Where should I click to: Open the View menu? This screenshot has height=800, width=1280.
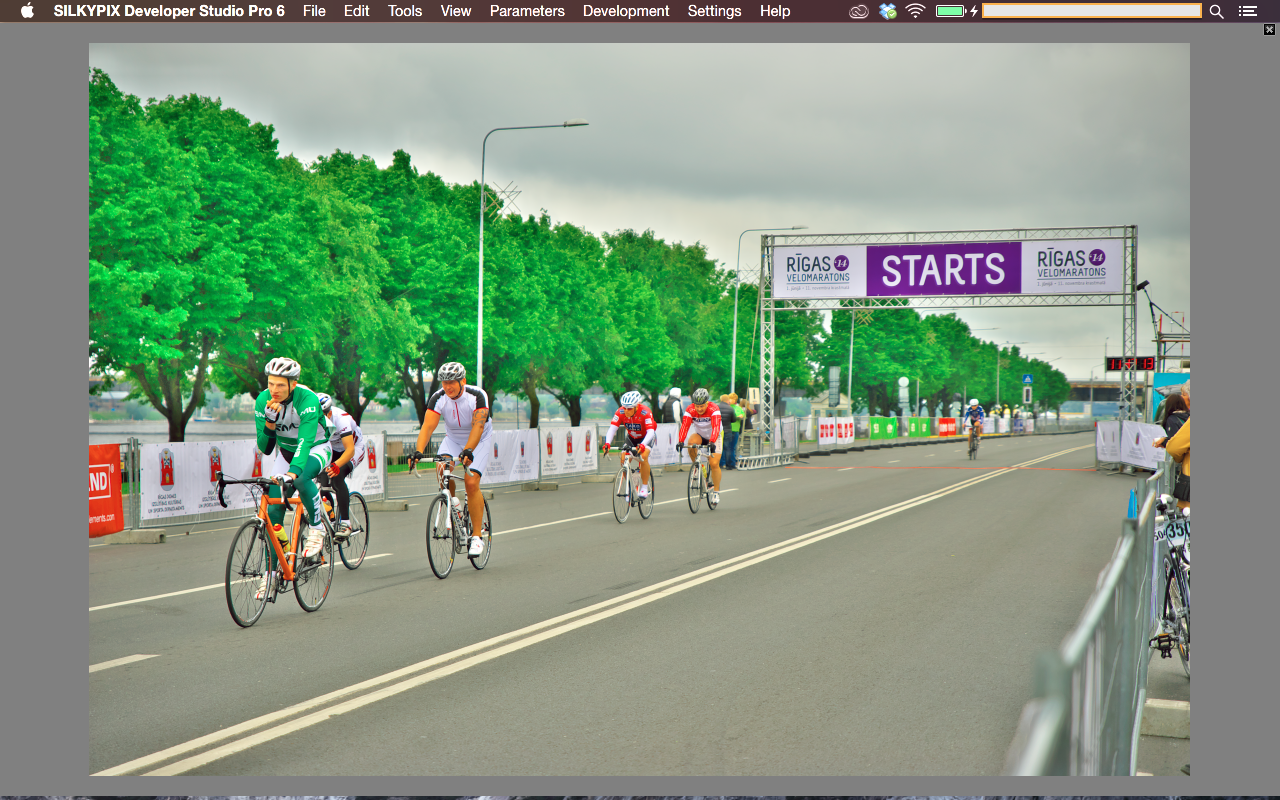(456, 11)
